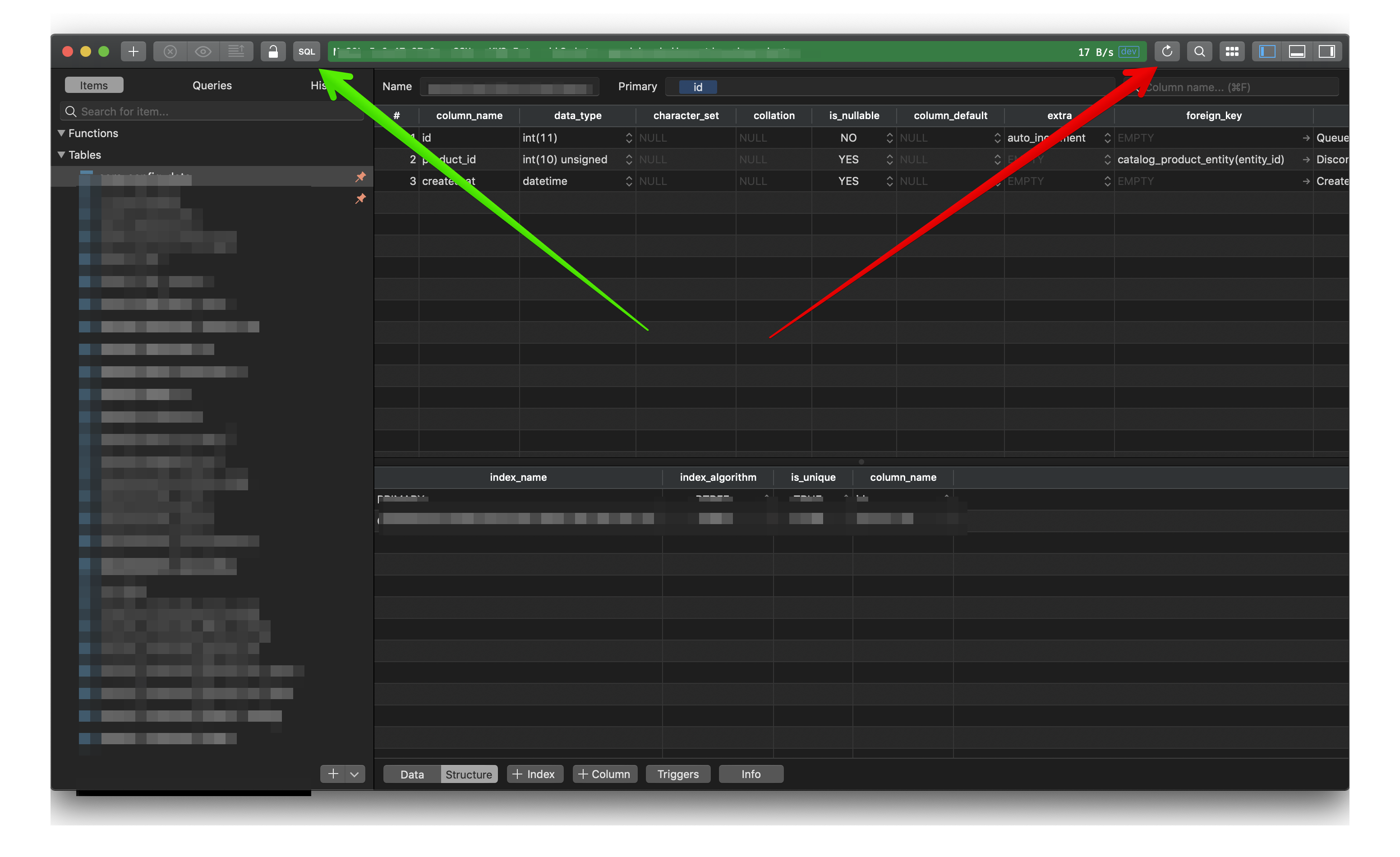Open the table Info panel
The height and width of the screenshot is (857, 1400).
pos(751,774)
